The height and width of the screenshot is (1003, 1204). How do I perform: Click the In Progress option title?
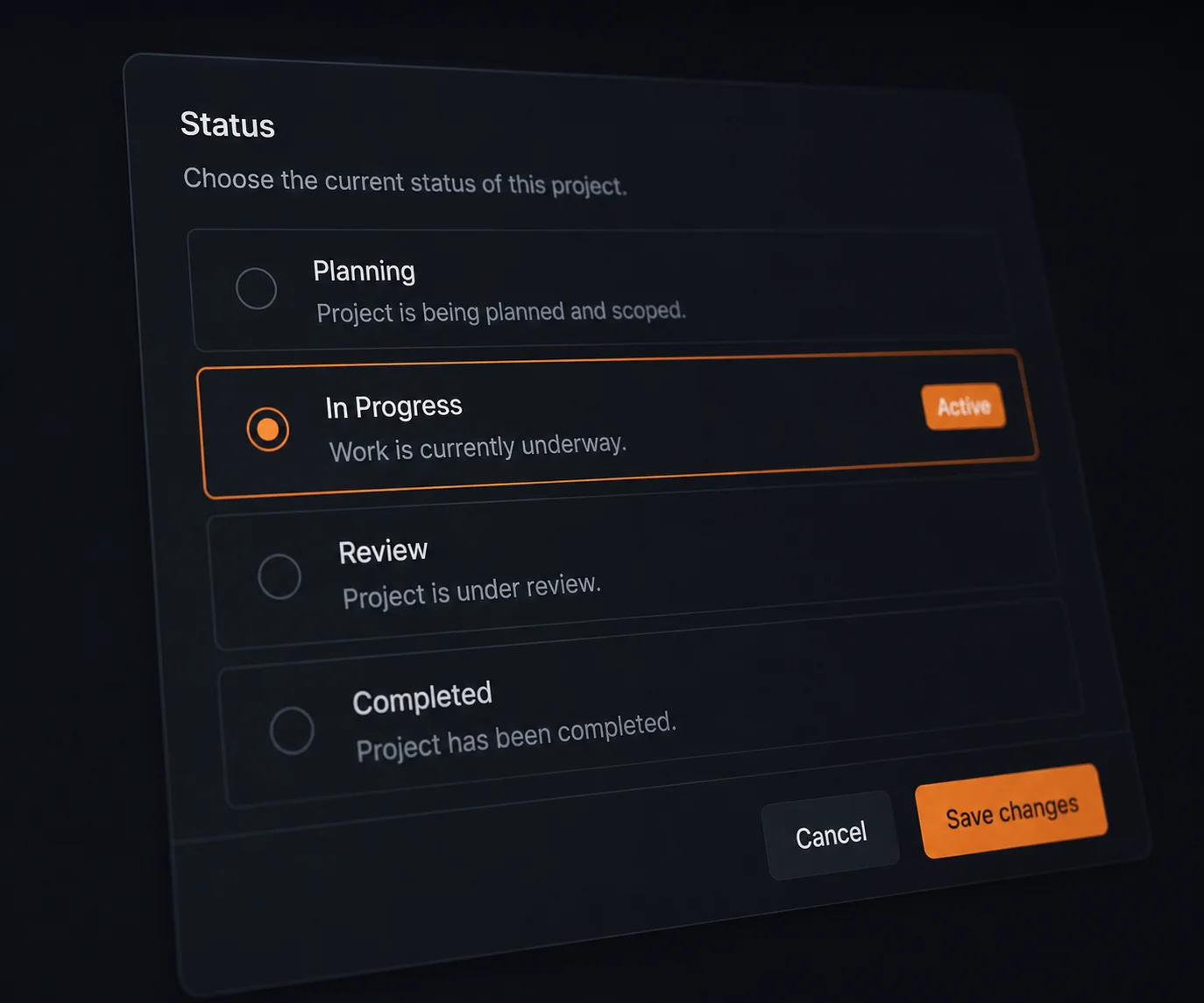click(x=393, y=406)
